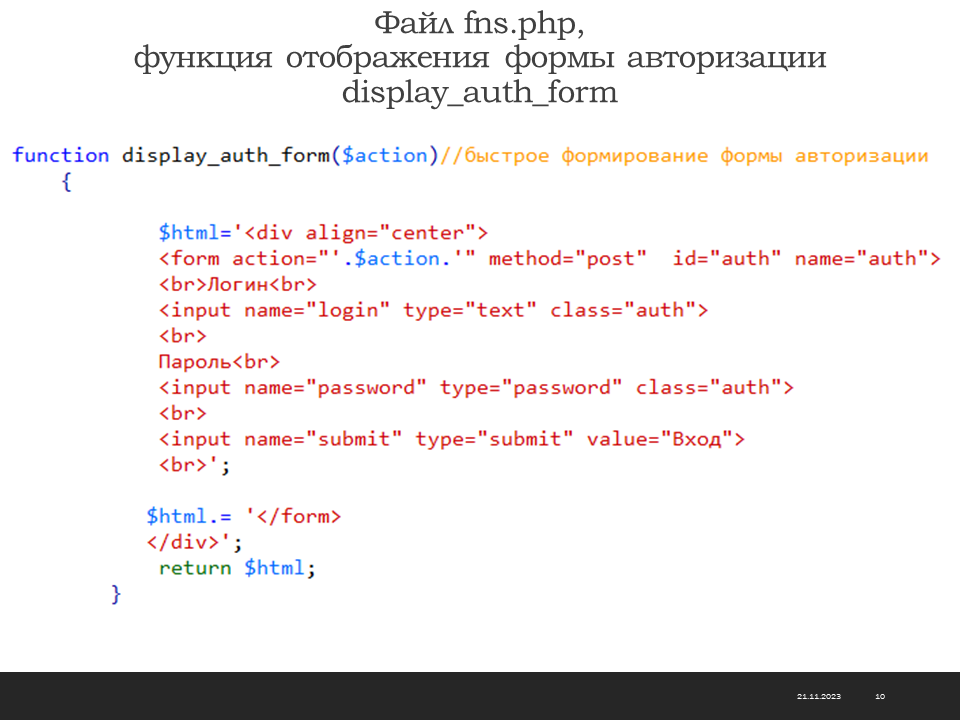Viewport: 960px width, 720px height.
Task: Click the subtitle line 'функция отображения формы авторизации'
Action: [479, 58]
